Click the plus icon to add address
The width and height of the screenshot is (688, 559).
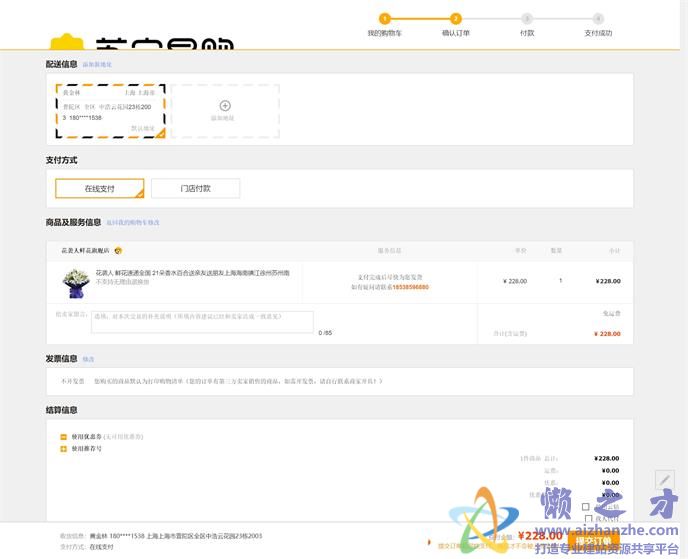click(x=225, y=105)
